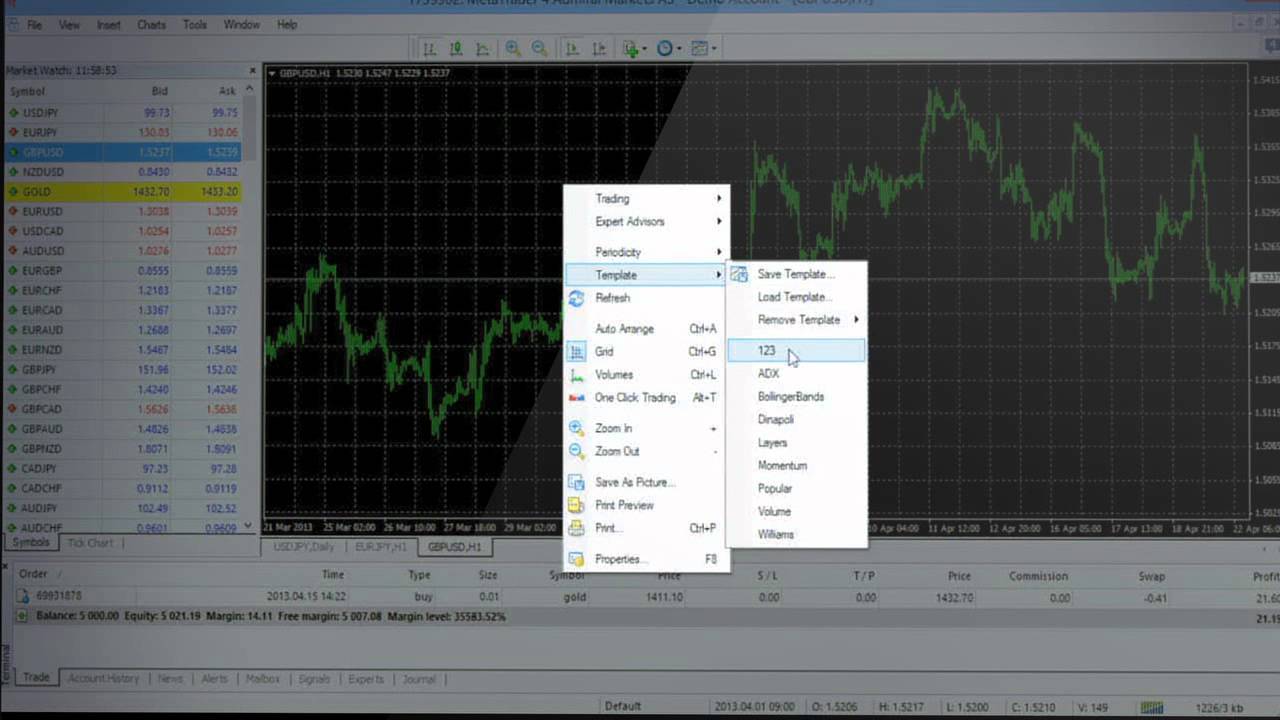
Task: Click Market Watch scrollbar down arrow
Action: tap(249, 526)
